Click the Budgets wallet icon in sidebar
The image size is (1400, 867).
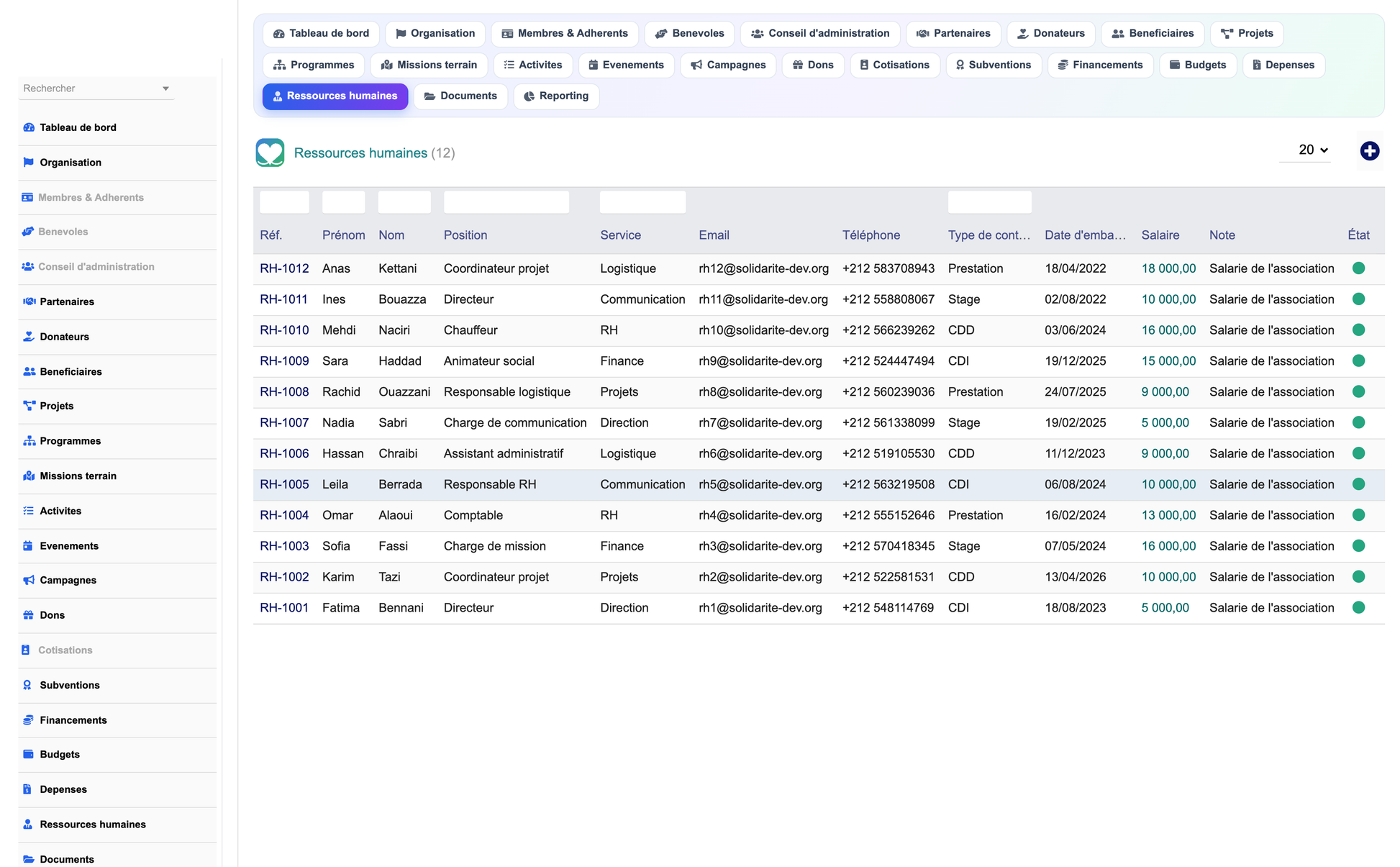click(29, 754)
